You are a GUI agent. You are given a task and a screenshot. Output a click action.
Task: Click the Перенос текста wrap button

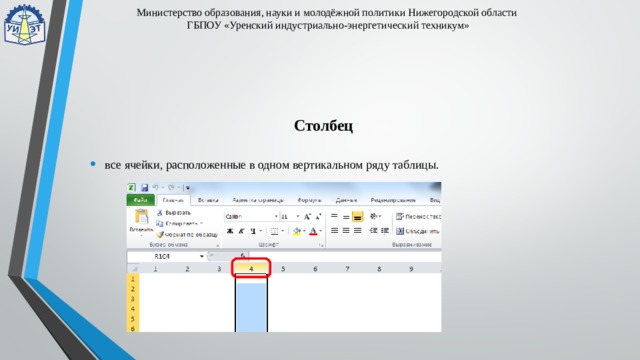418,216
